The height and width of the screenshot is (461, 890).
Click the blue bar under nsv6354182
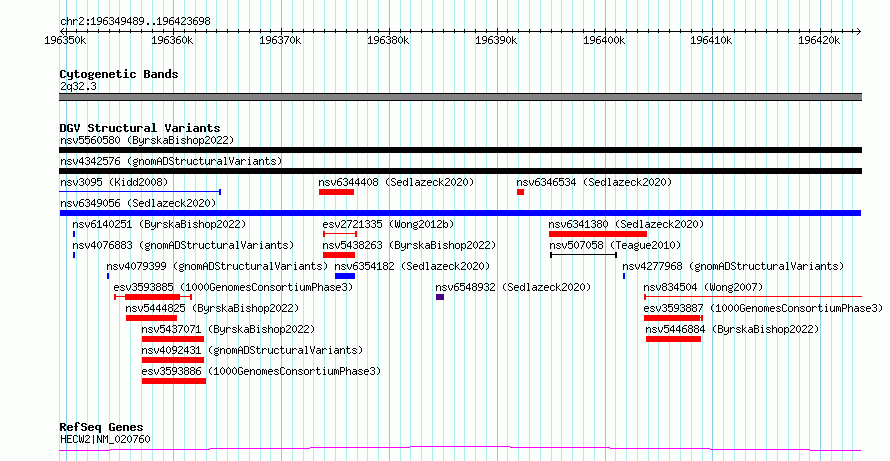(x=345, y=276)
